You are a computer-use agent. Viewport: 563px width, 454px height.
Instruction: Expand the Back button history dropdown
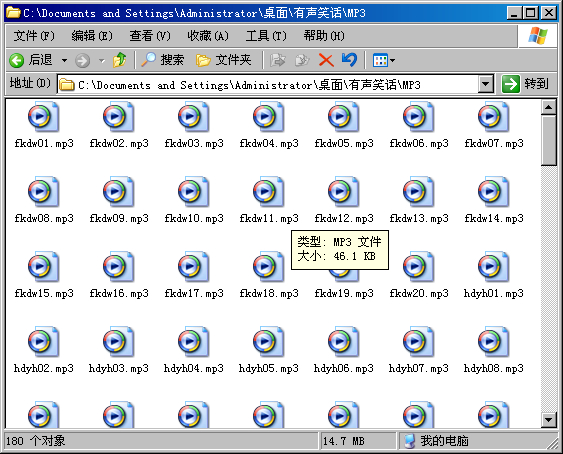tap(64, 60)
